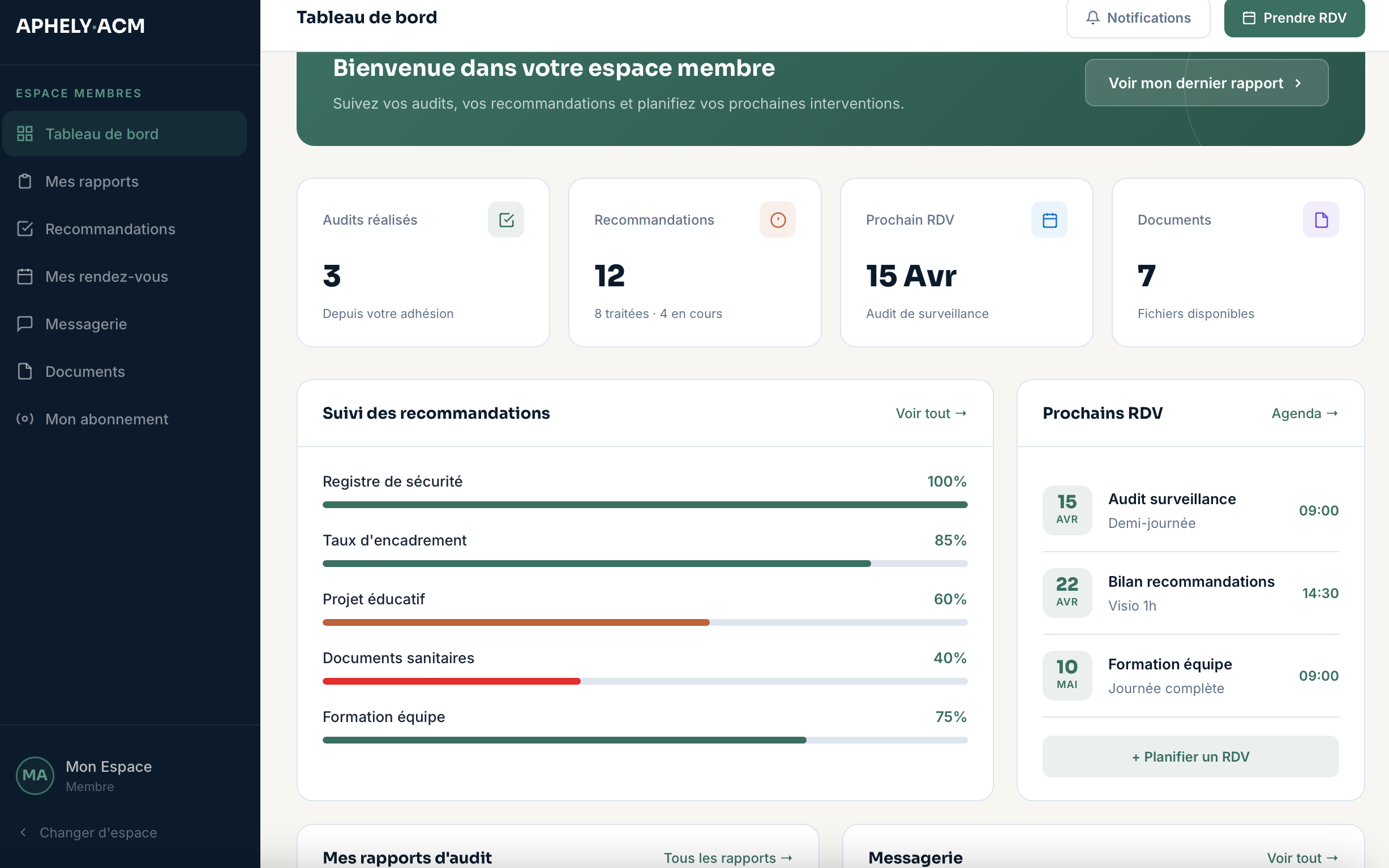The height and width of the screenshot is (868, 1389).
Task: Select the Mes rendez-vous calendar icon
Action: click(x=25, y=276)
